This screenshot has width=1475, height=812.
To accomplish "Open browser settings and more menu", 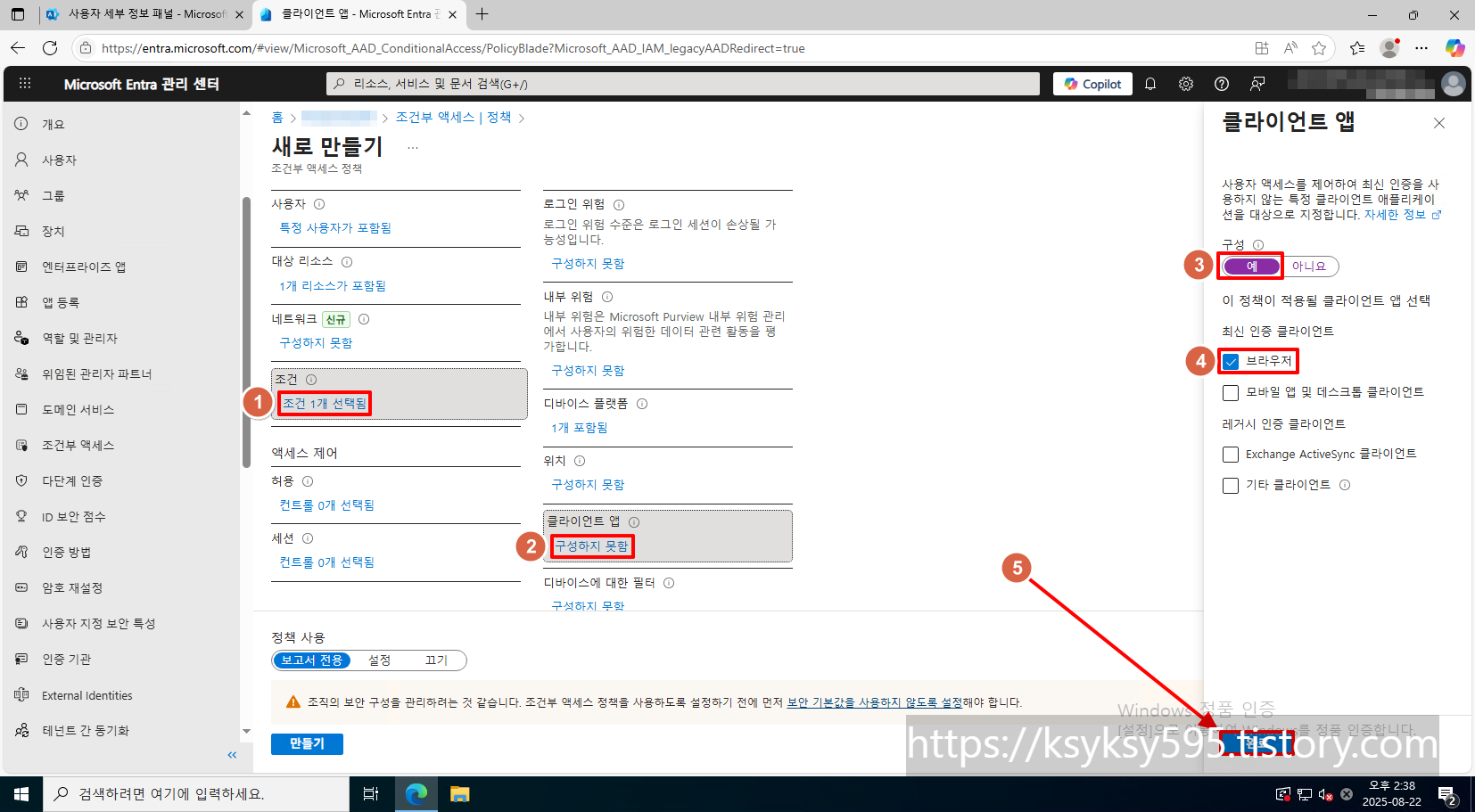I will [x=1421, y=48].
